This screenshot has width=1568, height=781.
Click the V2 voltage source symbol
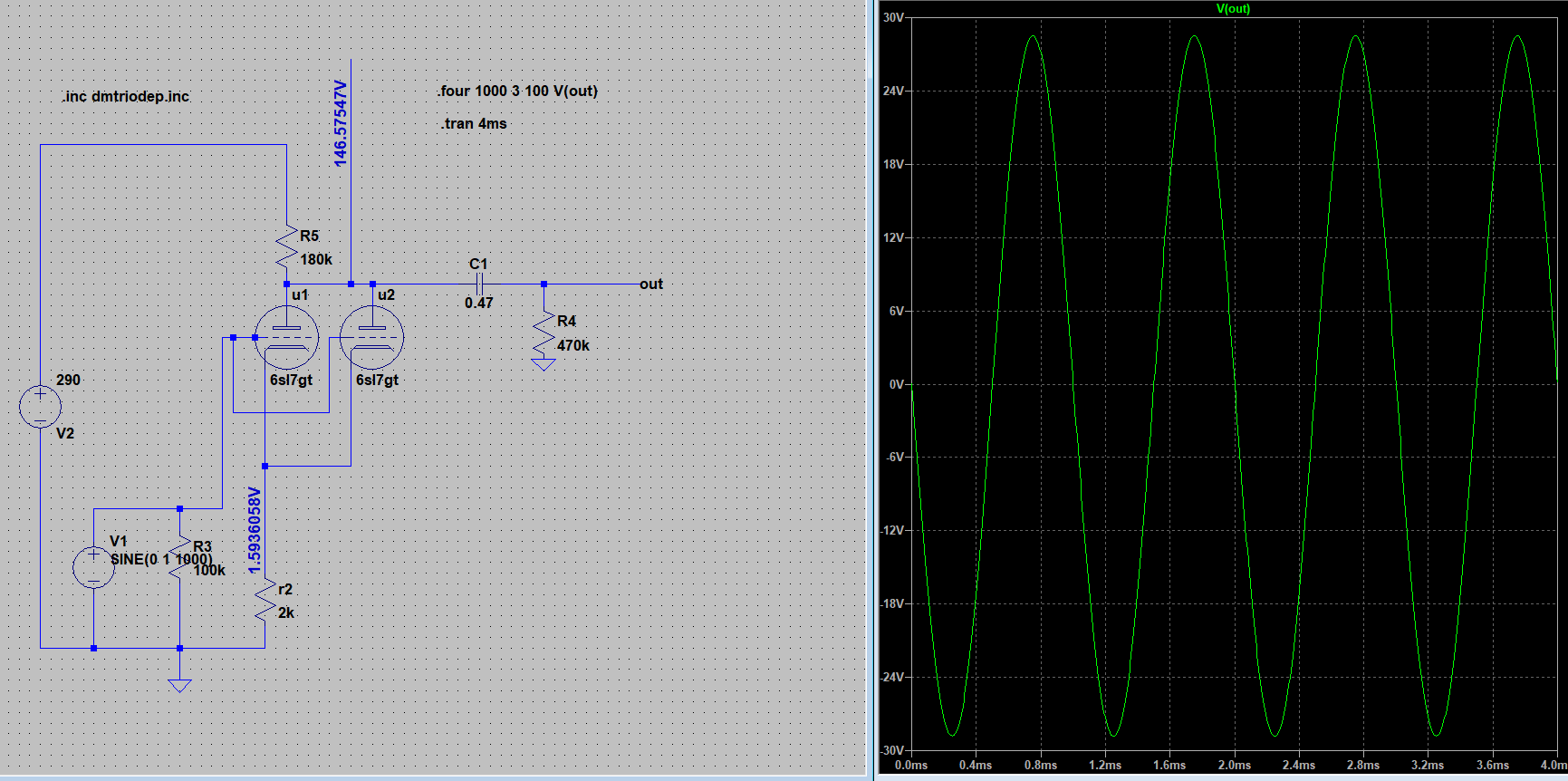40,406
